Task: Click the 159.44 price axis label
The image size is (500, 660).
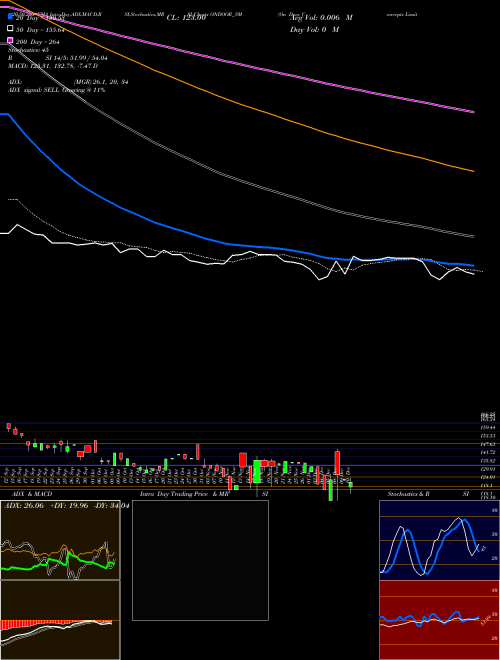Action: (487, 427)
